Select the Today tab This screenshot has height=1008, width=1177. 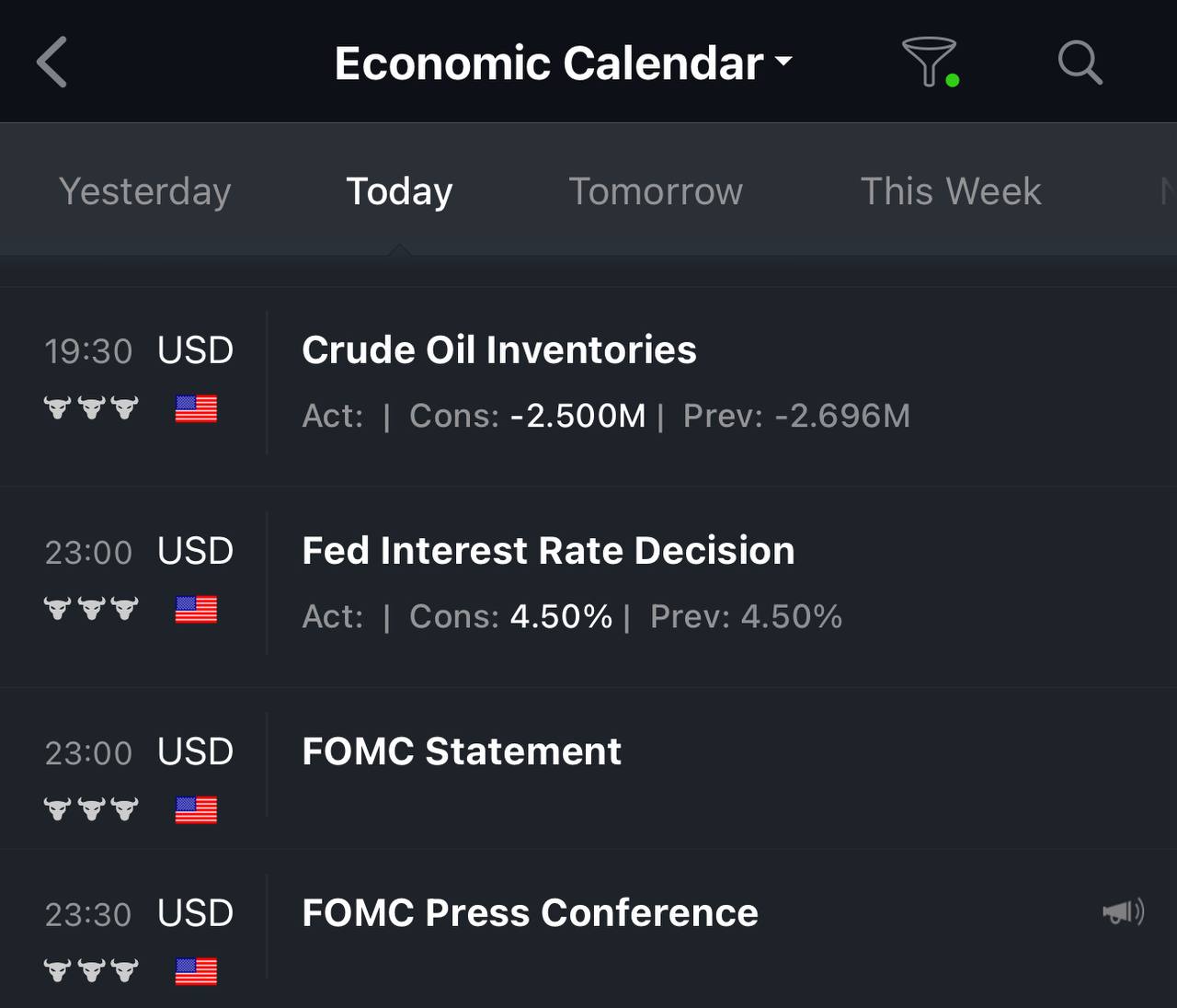(399, 191)
